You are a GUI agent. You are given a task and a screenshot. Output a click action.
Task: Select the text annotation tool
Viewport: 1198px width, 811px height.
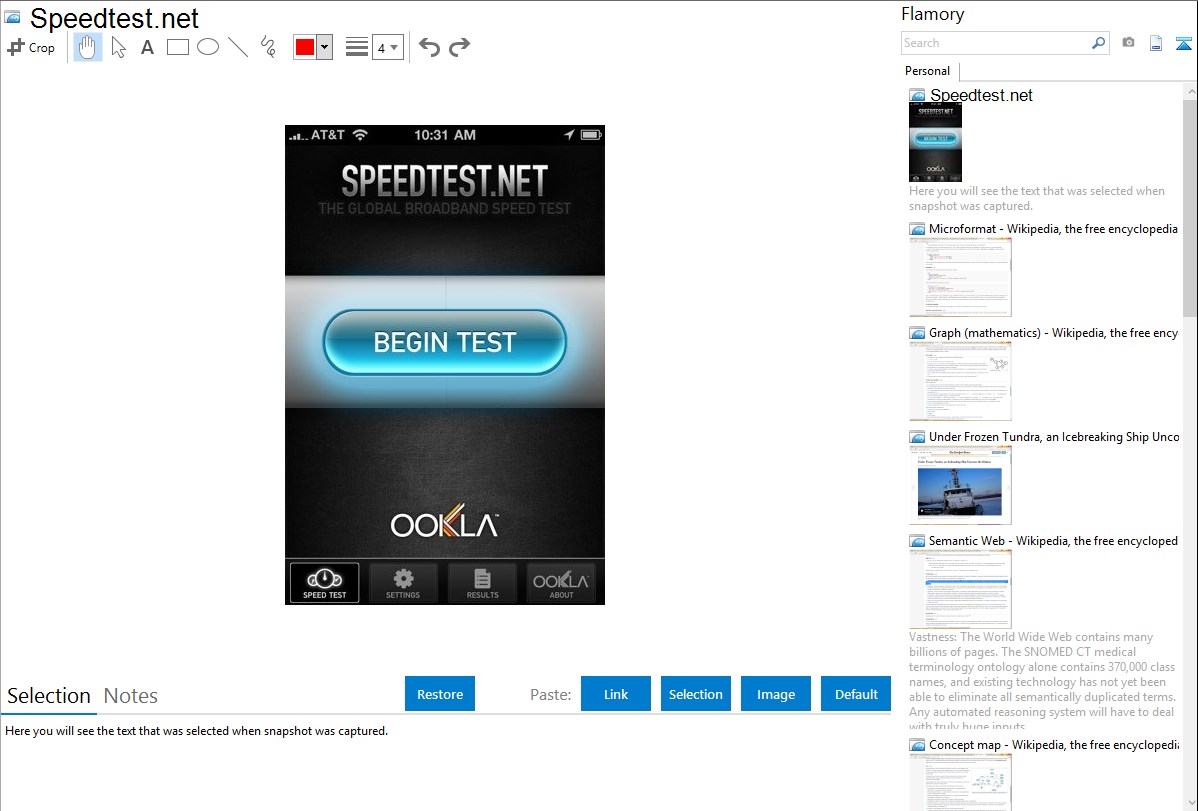tap(147, 47)
